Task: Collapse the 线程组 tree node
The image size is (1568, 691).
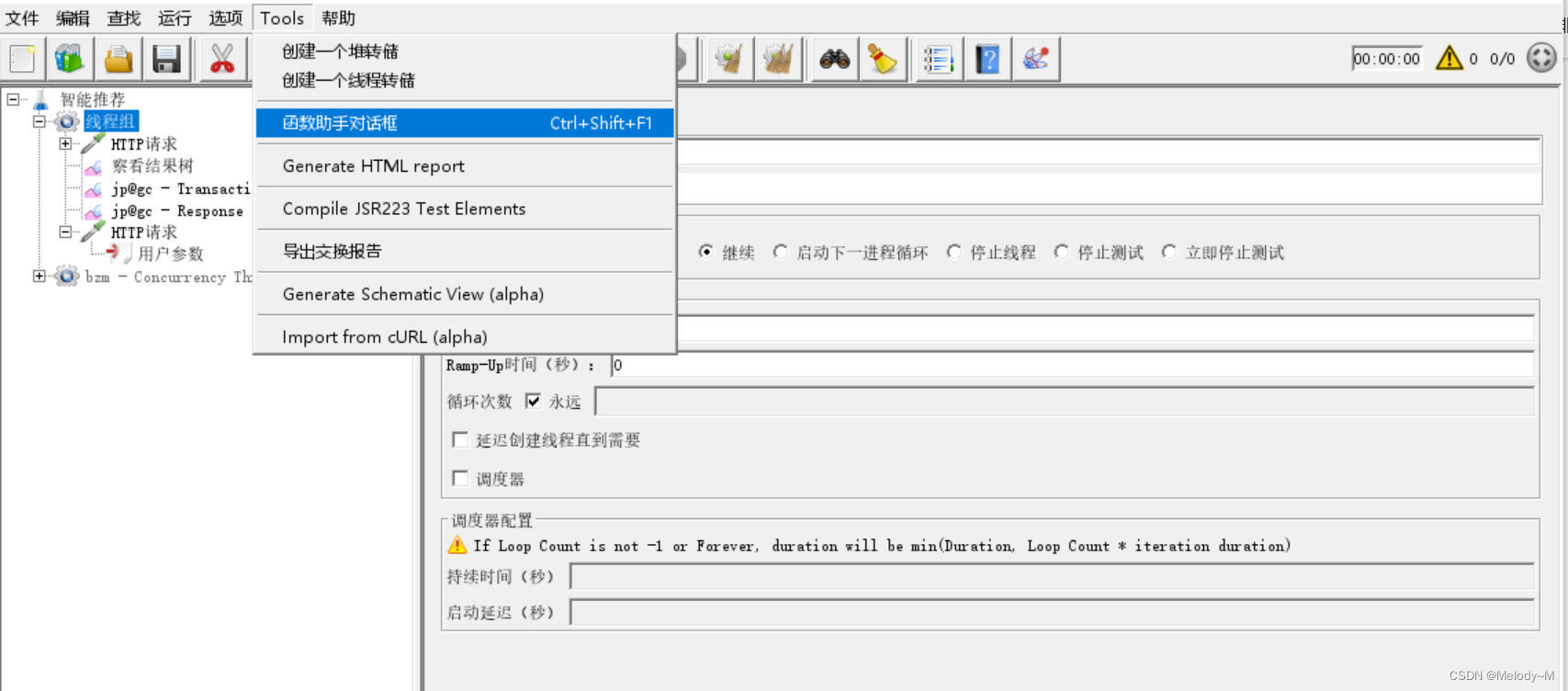Action: pos(39,121)
